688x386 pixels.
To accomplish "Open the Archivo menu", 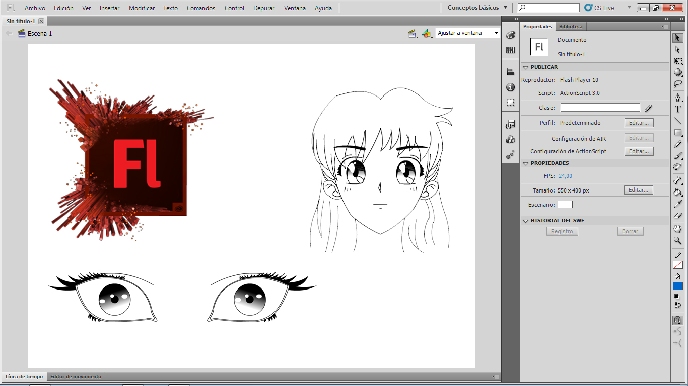I will click(x=35, y=8).
